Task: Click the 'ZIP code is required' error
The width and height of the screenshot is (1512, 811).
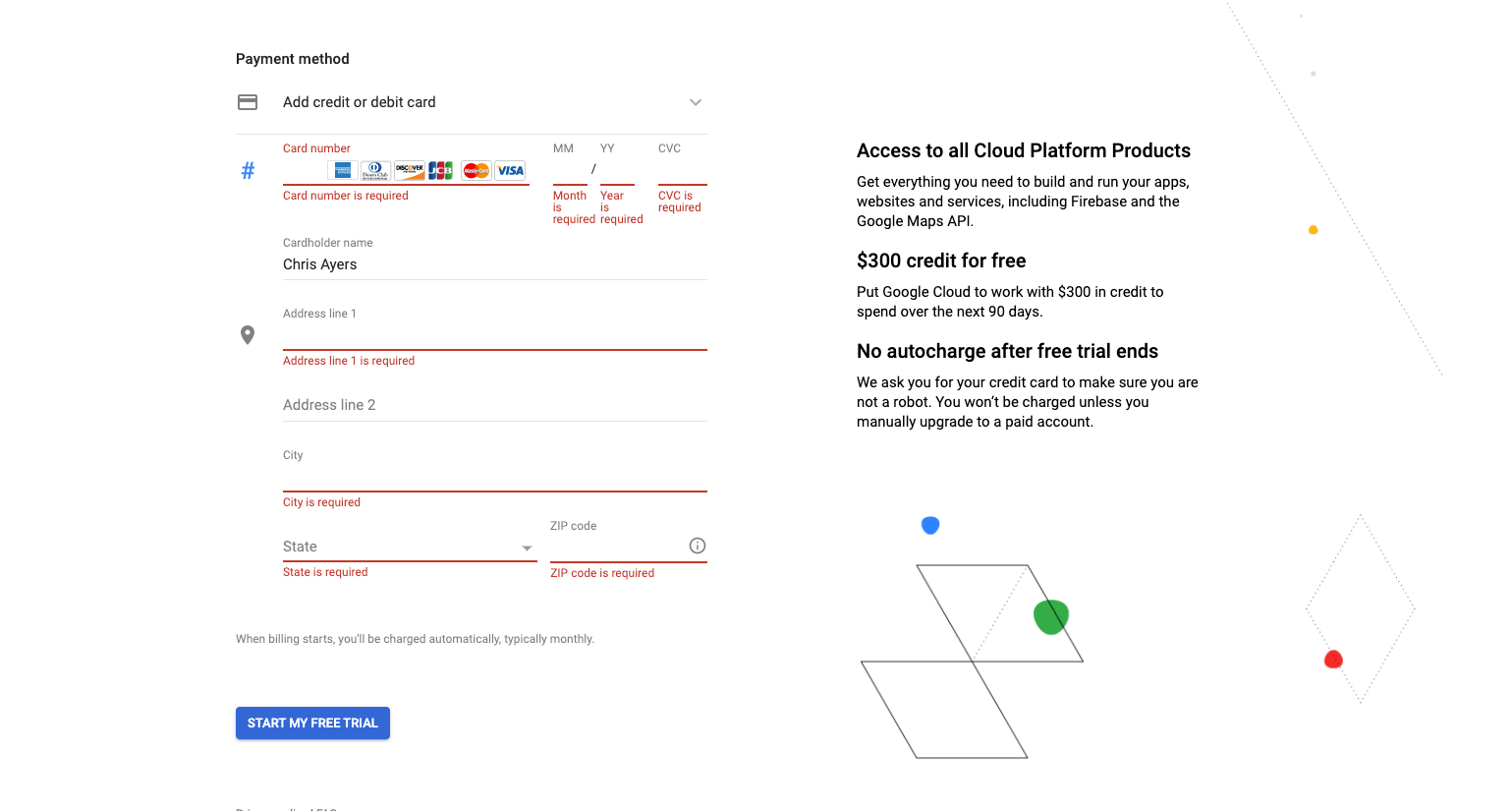Action: point(602,573)
